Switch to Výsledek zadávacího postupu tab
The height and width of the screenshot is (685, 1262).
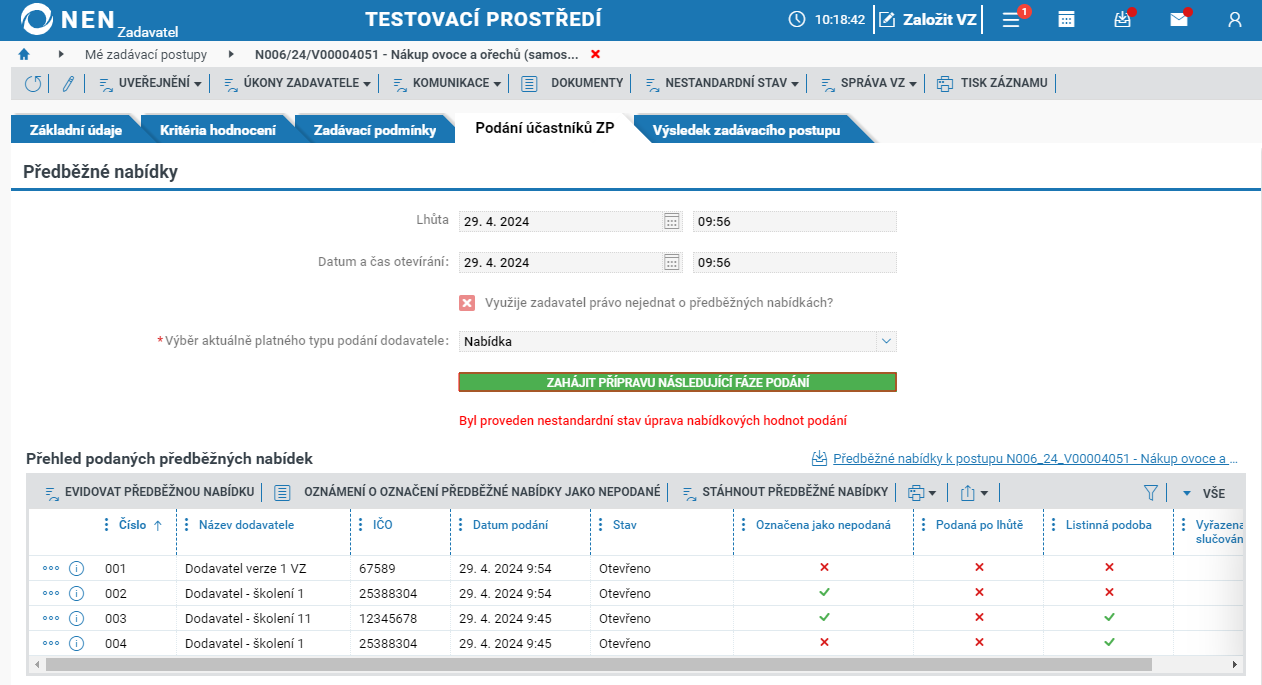coord(746,130)
